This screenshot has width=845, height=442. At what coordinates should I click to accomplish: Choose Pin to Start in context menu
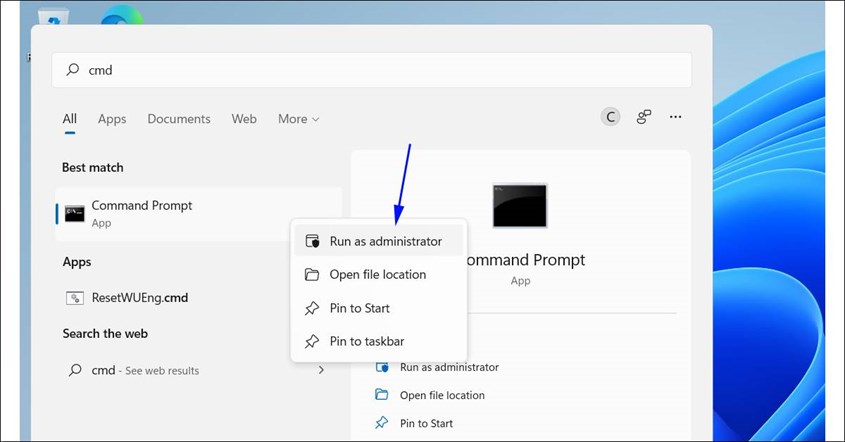click(378, 308)
